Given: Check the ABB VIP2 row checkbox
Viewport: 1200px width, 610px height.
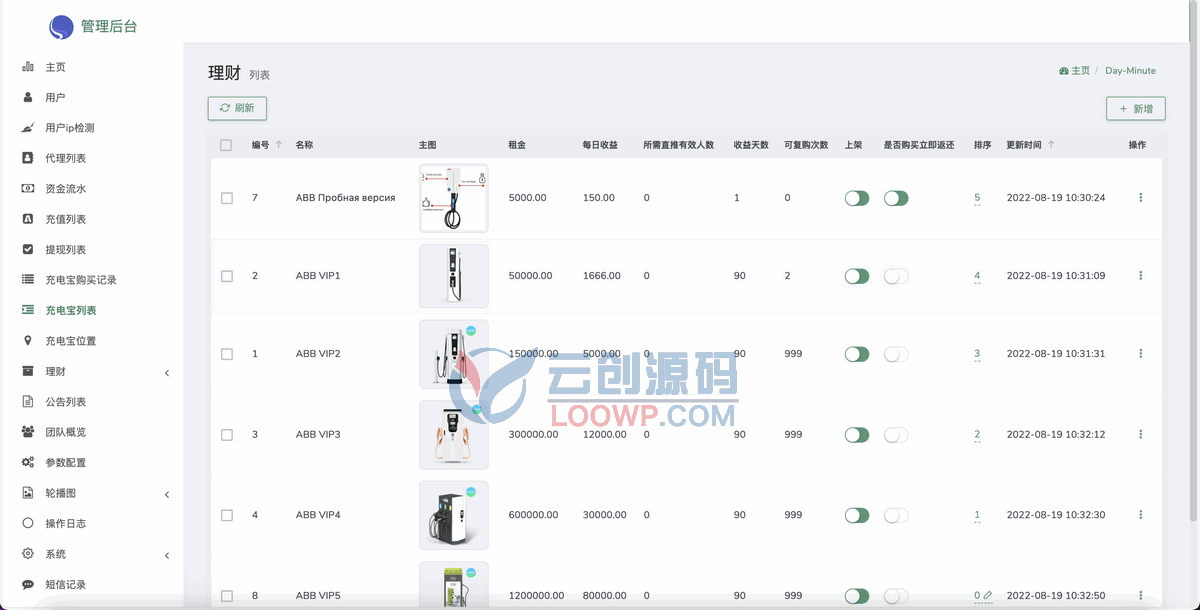Looking at the screenshot, I should [x=227, y=354].
